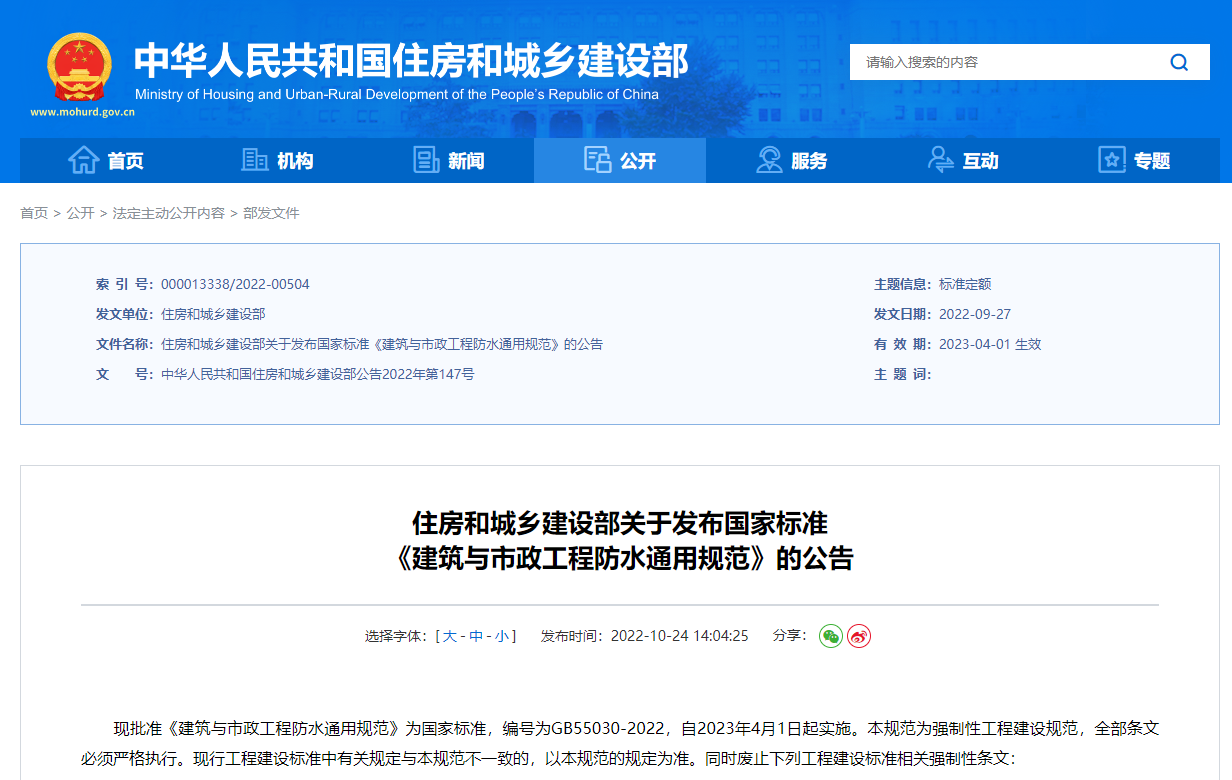The width and height of the screenshot is (1232, 780).
Task: Click the building icon beside 机构
Action: point(255,160)
